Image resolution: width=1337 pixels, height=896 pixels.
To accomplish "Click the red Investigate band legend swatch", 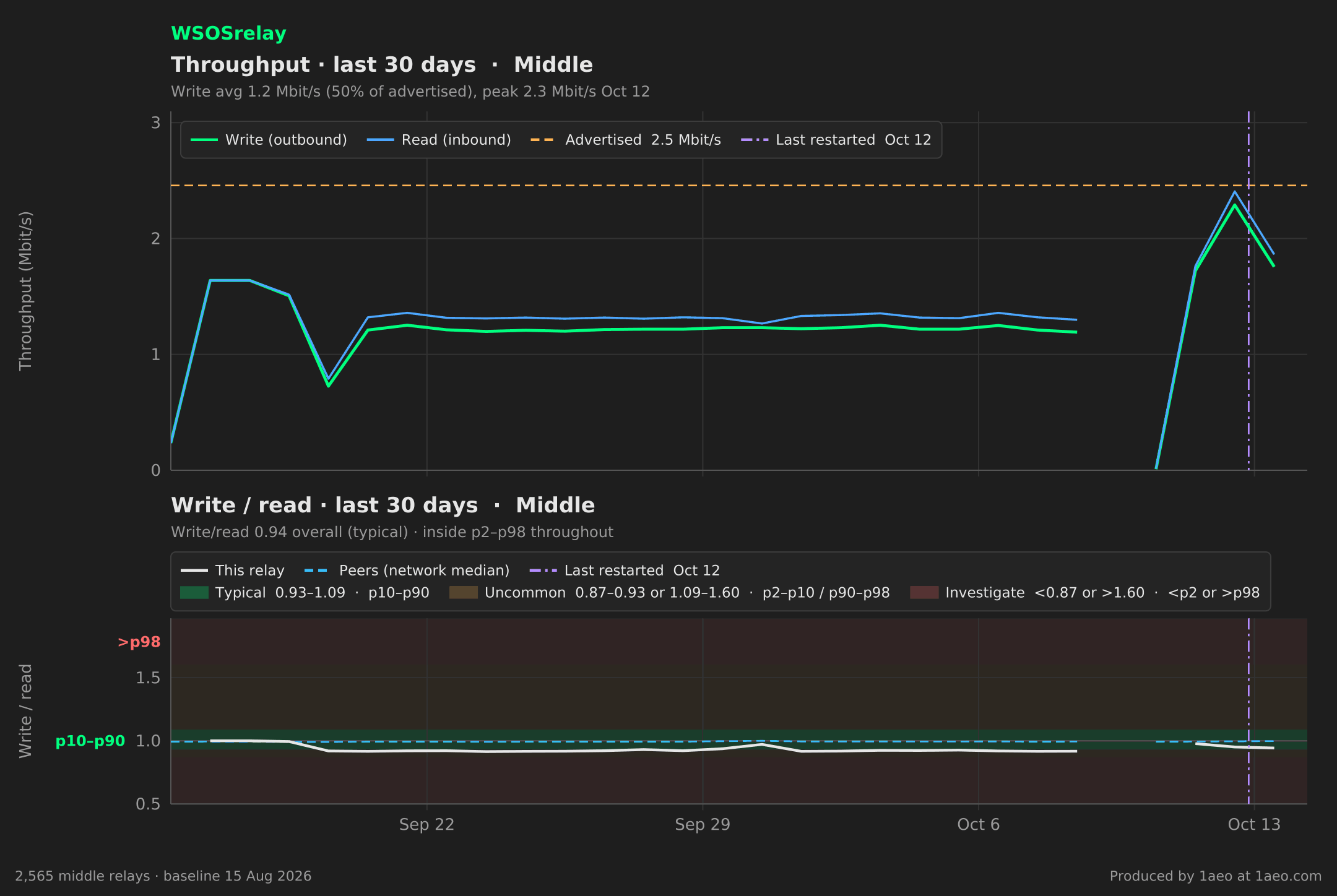I will (x=924, y=593).
